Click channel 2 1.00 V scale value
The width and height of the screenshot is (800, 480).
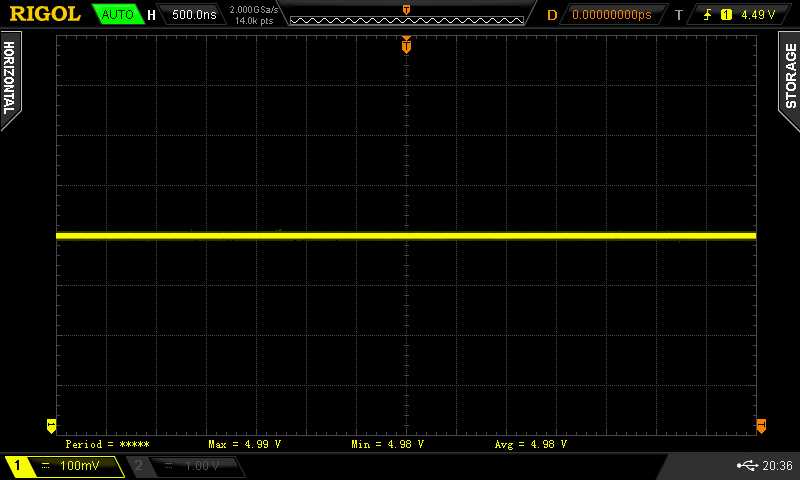coord(202,466)
